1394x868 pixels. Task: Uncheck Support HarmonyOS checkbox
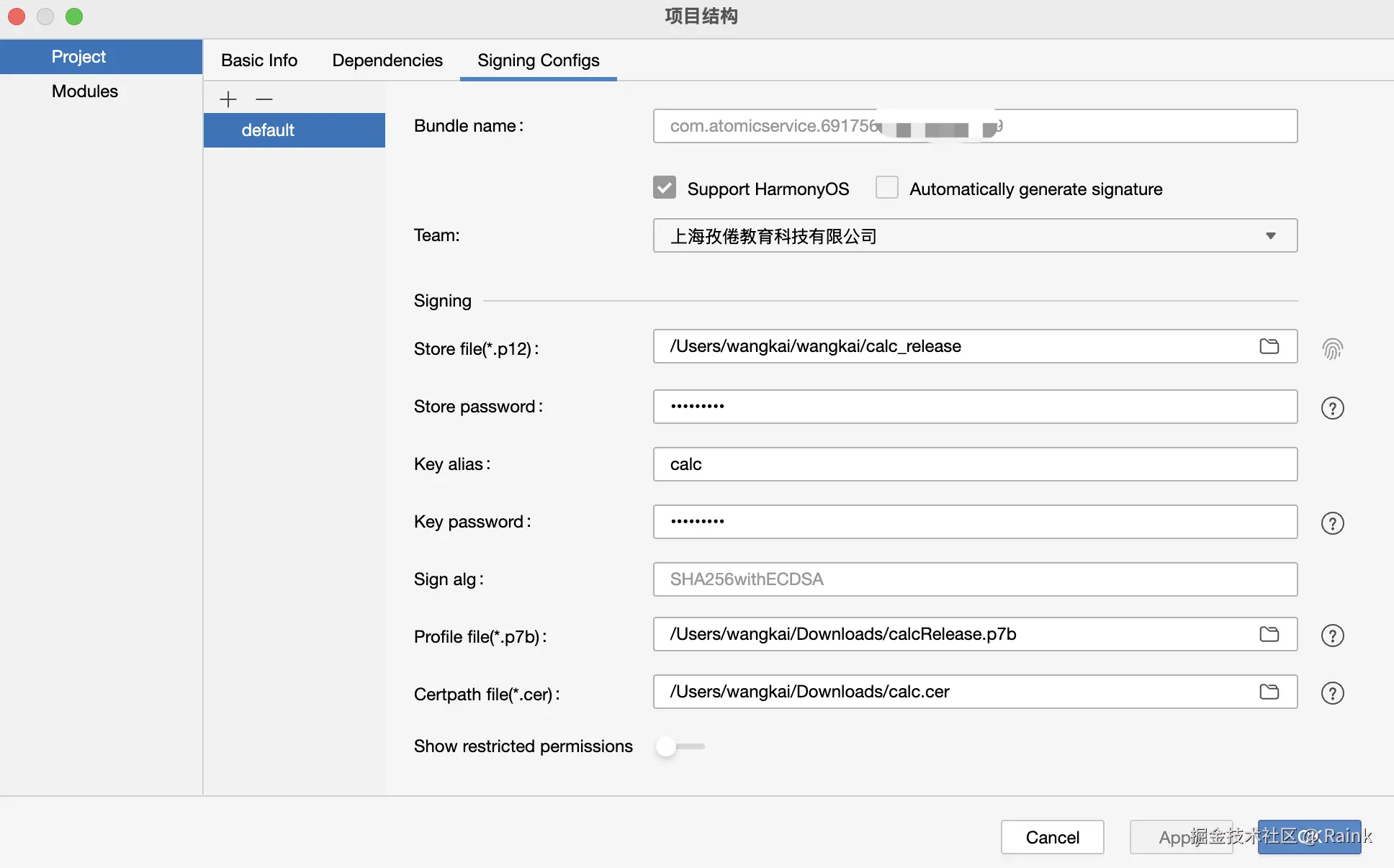(665, 188)
